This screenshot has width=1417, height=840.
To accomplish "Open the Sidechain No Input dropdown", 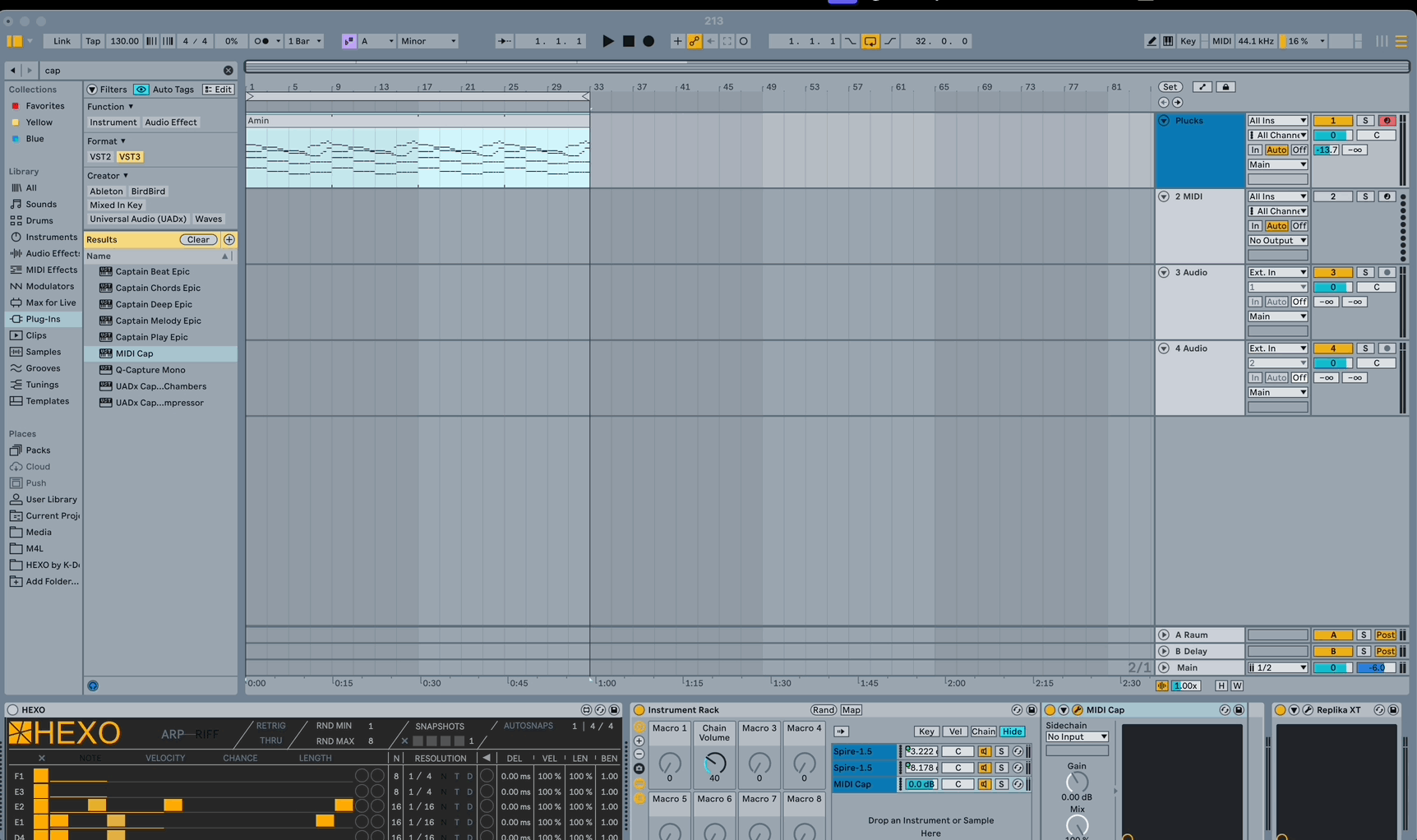I will pos(1077,737).
